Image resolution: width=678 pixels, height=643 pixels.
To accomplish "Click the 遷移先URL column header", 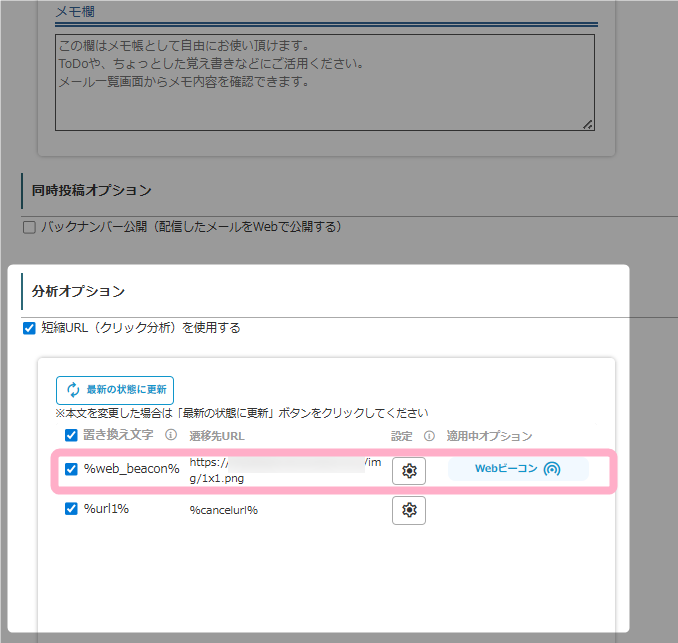I will pos(217,436).
